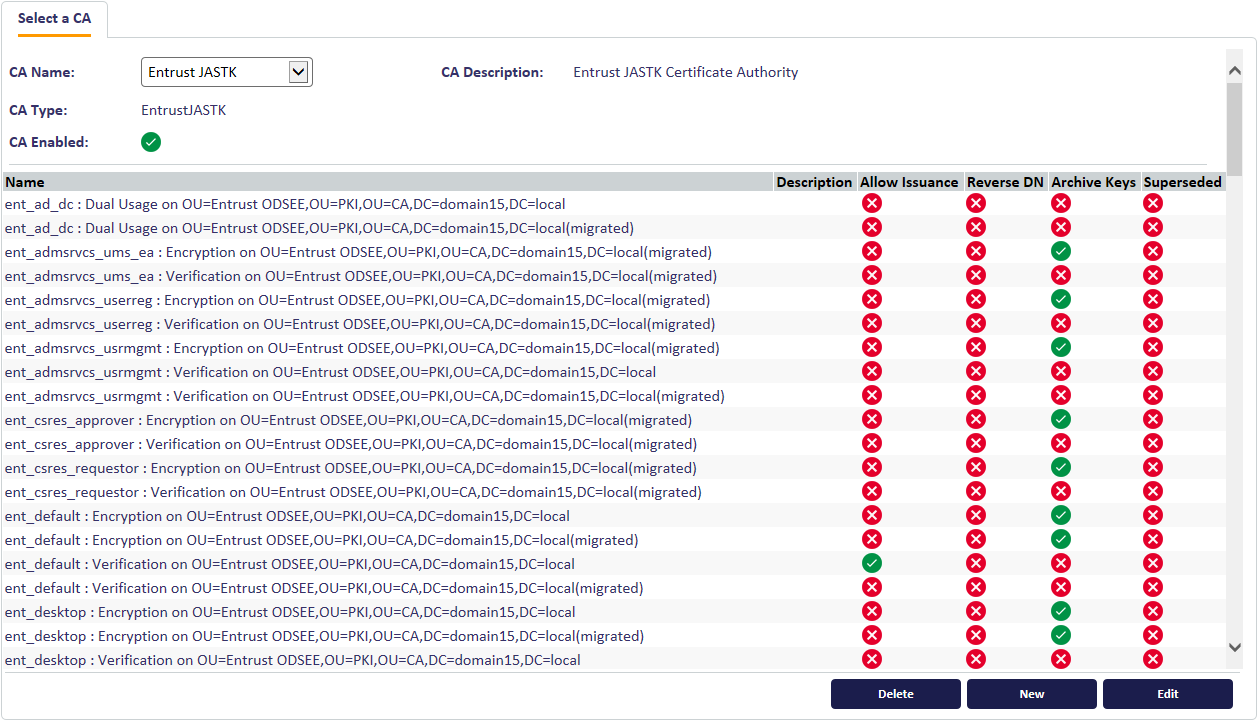Select ent_csres_requestor Encryption row name

[351, 468]
